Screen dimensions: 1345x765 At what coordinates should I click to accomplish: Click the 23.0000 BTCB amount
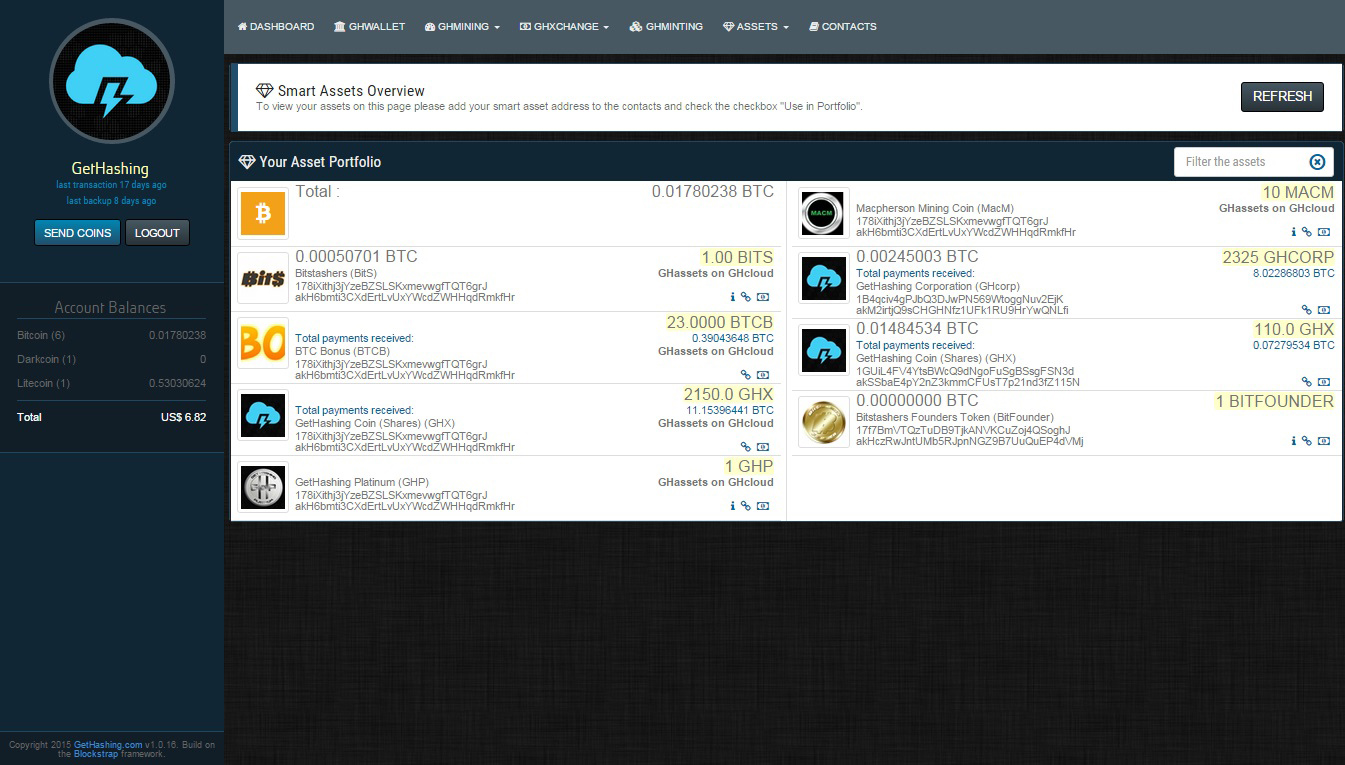720,323
